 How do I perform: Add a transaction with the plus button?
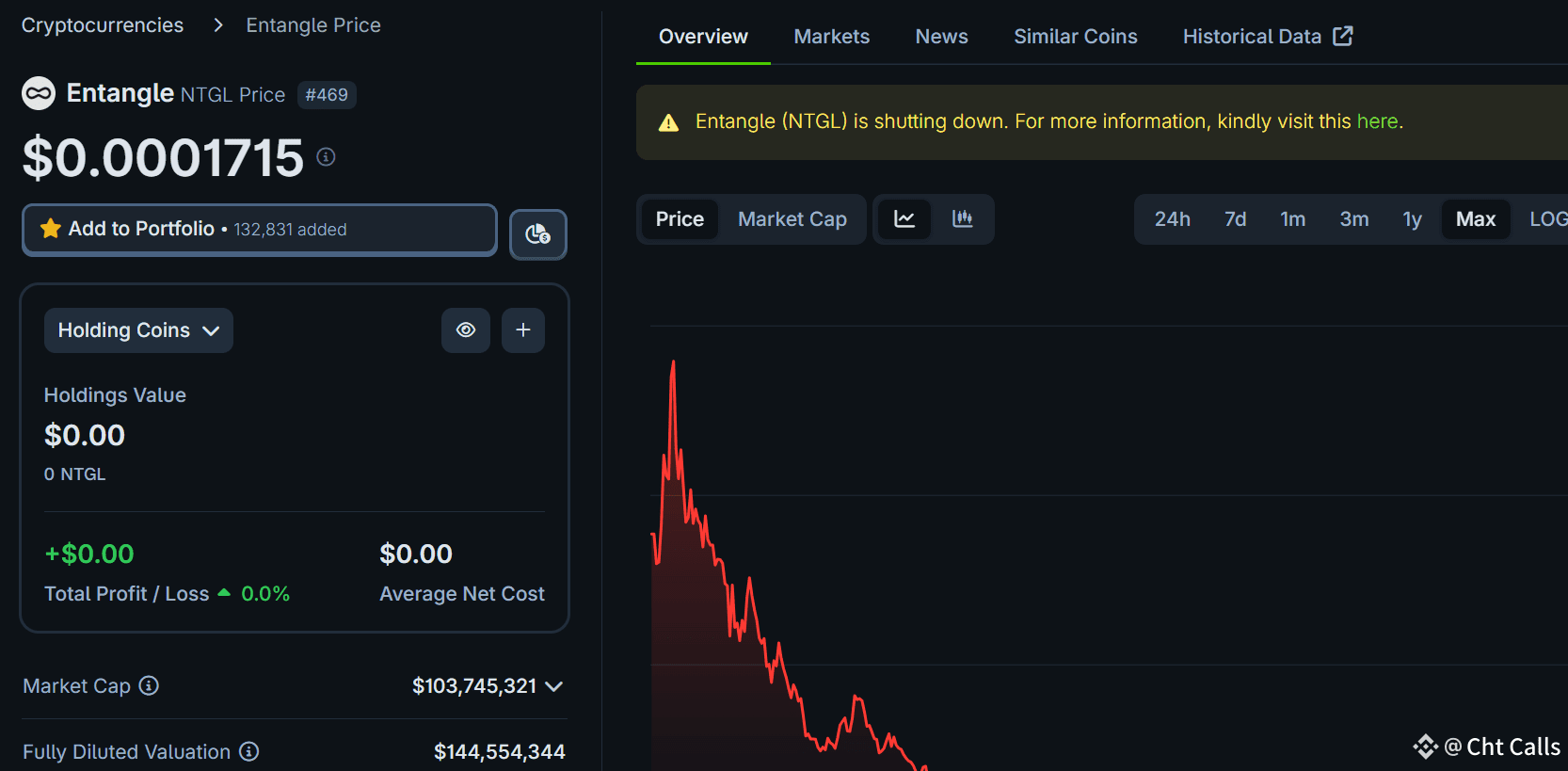coord(523,330)
